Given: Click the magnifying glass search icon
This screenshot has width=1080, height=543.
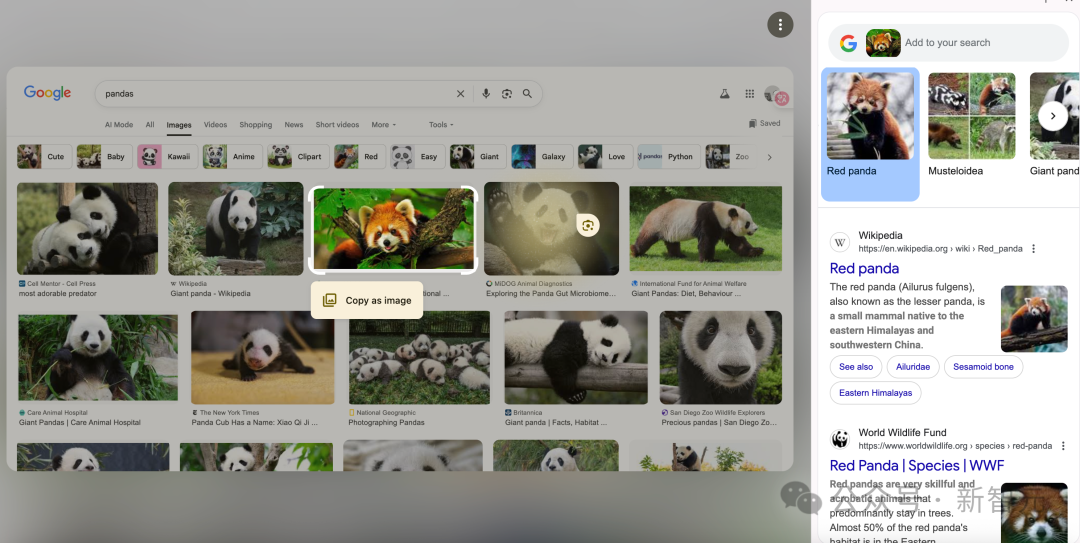Looking at the screenshot, I should coord(527,94).
